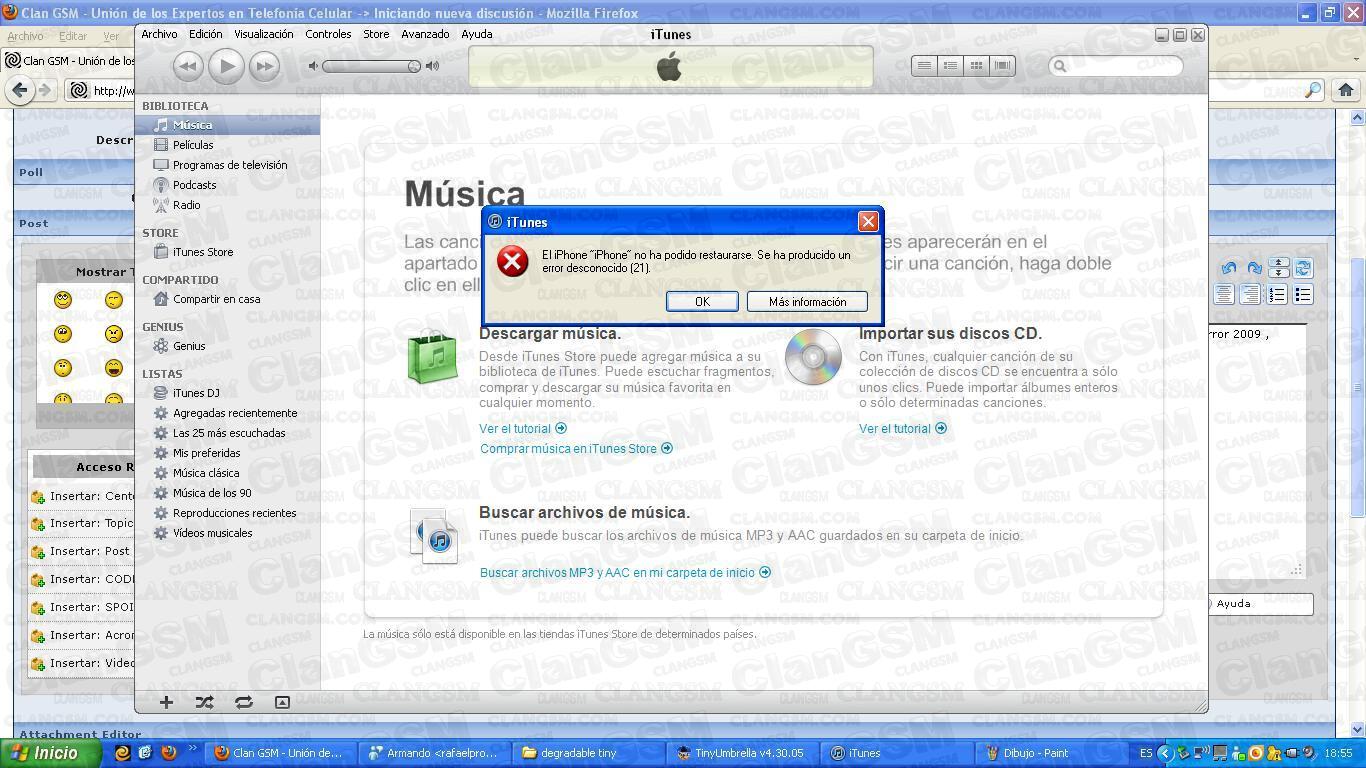The image size is (1366, 768).
Task: Click the Firefox home button
Action: tap(1345, 90)
